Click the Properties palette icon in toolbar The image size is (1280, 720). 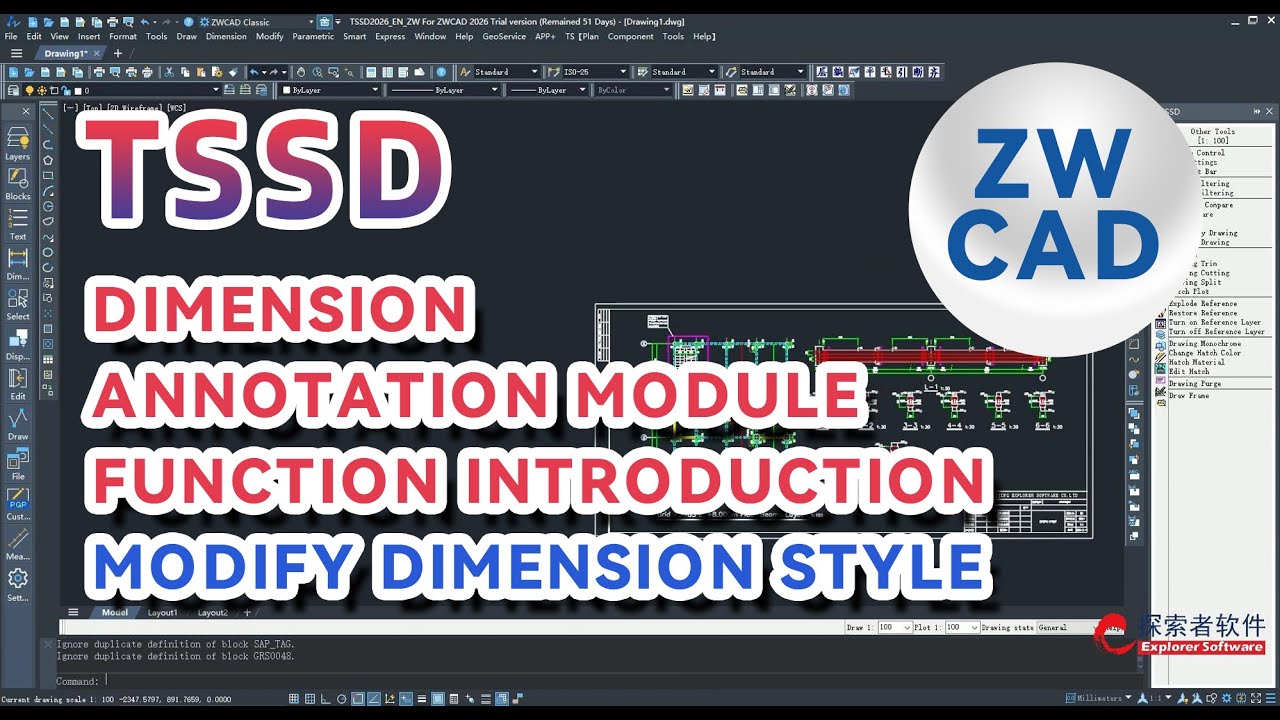pos(371,72)
